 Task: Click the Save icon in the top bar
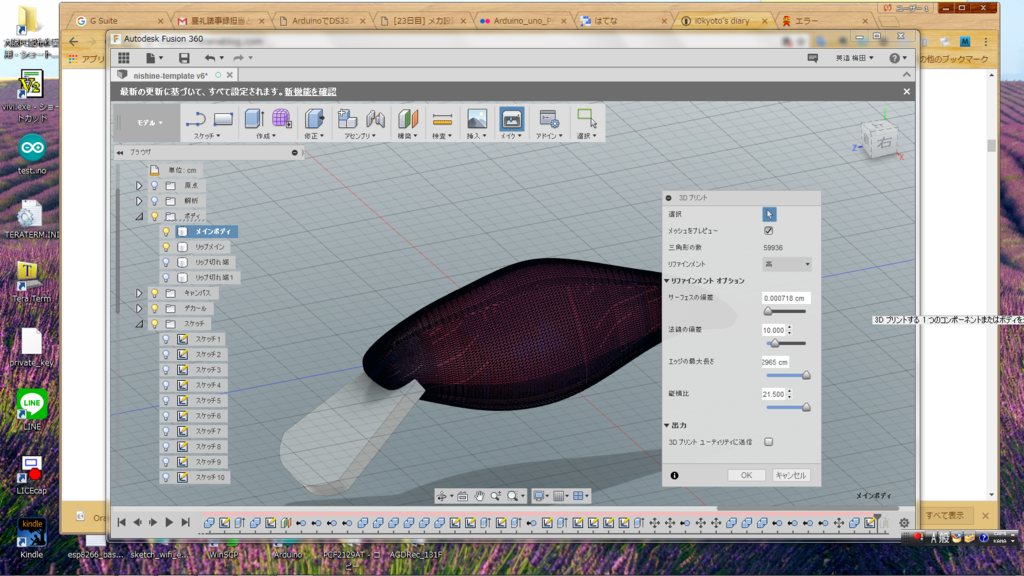coord(184,58)
